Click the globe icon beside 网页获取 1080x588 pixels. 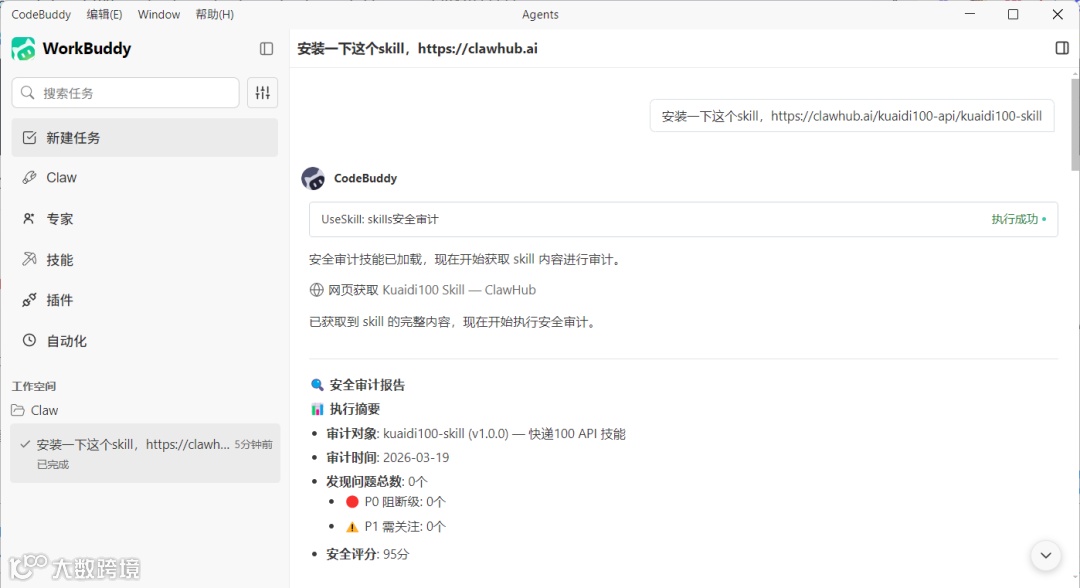click(316, 290)
